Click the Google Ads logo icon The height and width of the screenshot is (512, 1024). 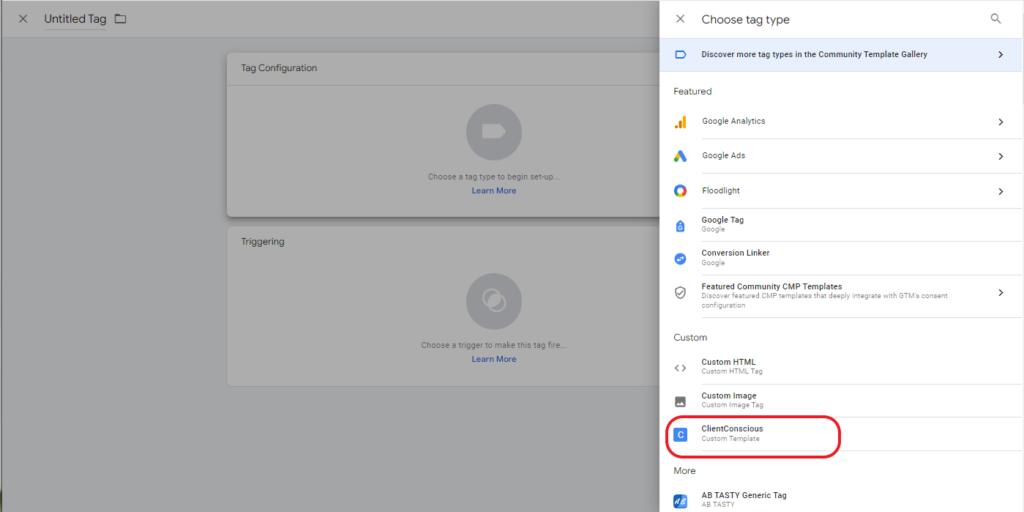pos(680,156)
